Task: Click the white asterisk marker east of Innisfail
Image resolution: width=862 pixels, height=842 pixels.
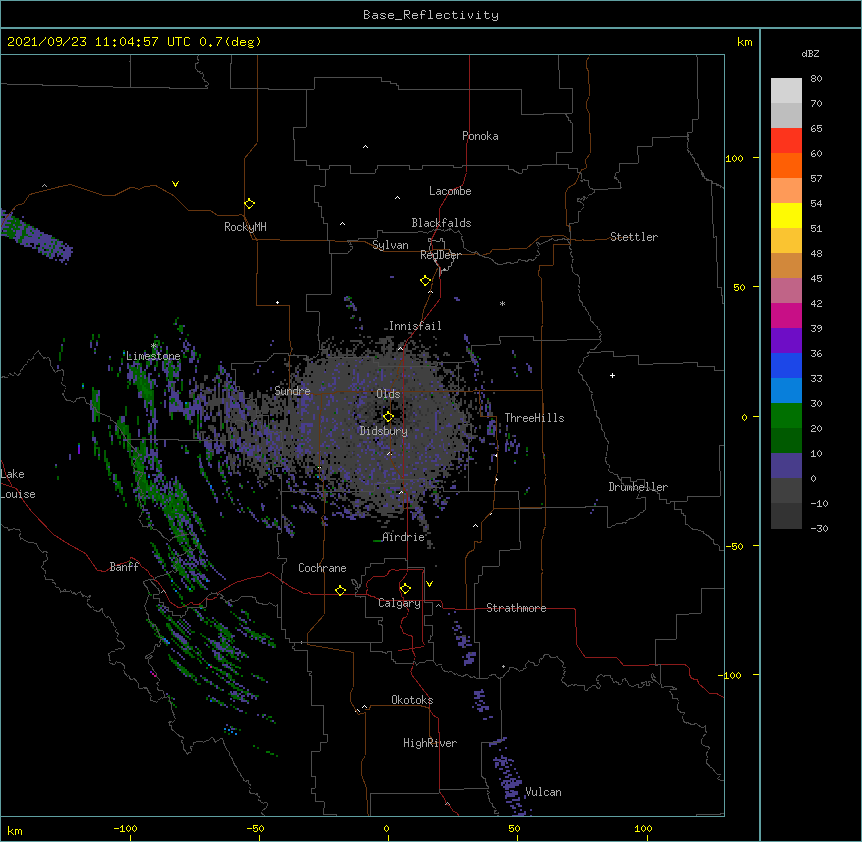Action: tap(502, 303)
